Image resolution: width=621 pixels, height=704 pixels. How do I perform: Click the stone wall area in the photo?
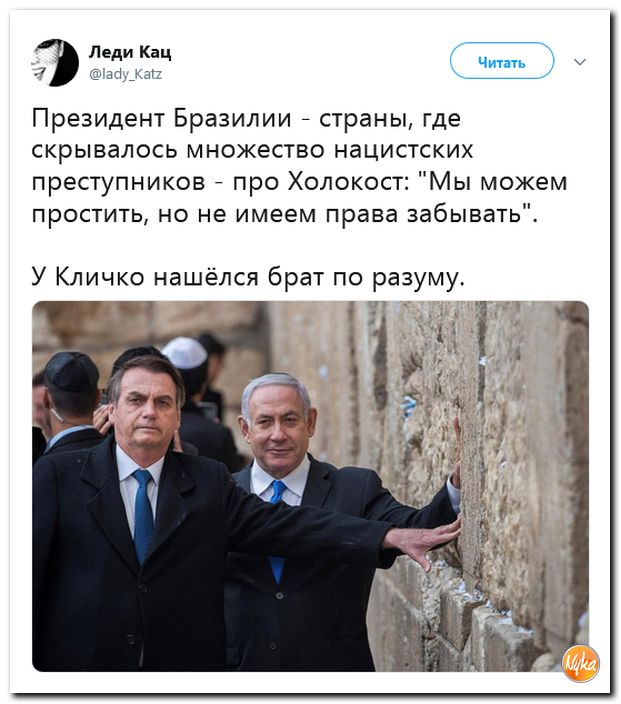click(x=516, y=449)
